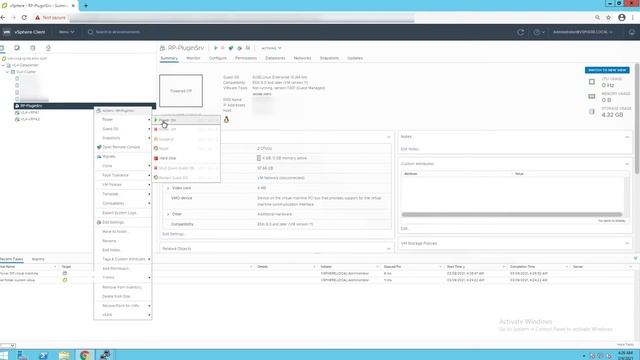Click the PowerShell icon in the taskbar

tap(43, 355)
